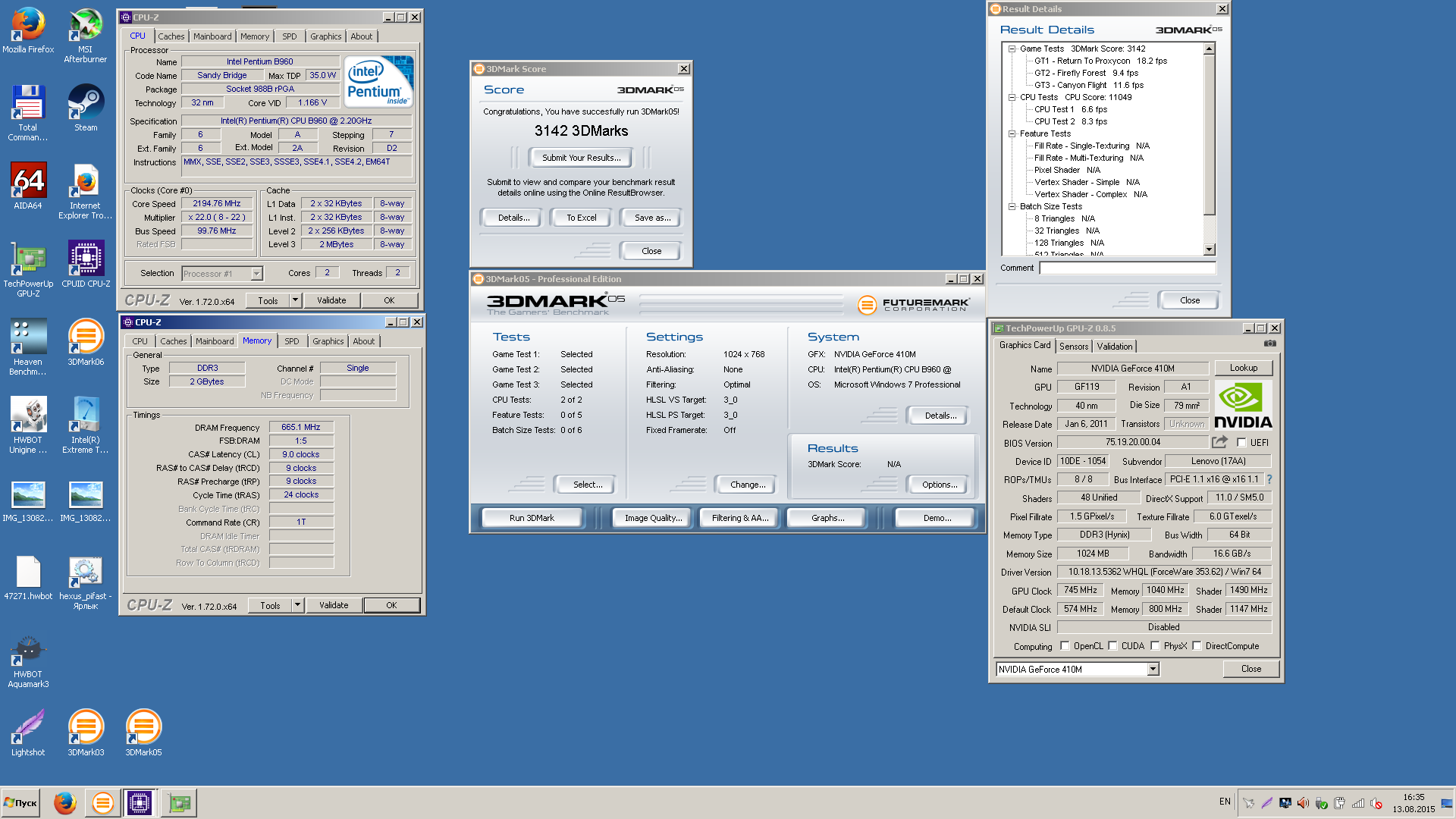Collapse Batch Size Tests tree node
The image size is (1456, 819).
(x=1012, y=206)
